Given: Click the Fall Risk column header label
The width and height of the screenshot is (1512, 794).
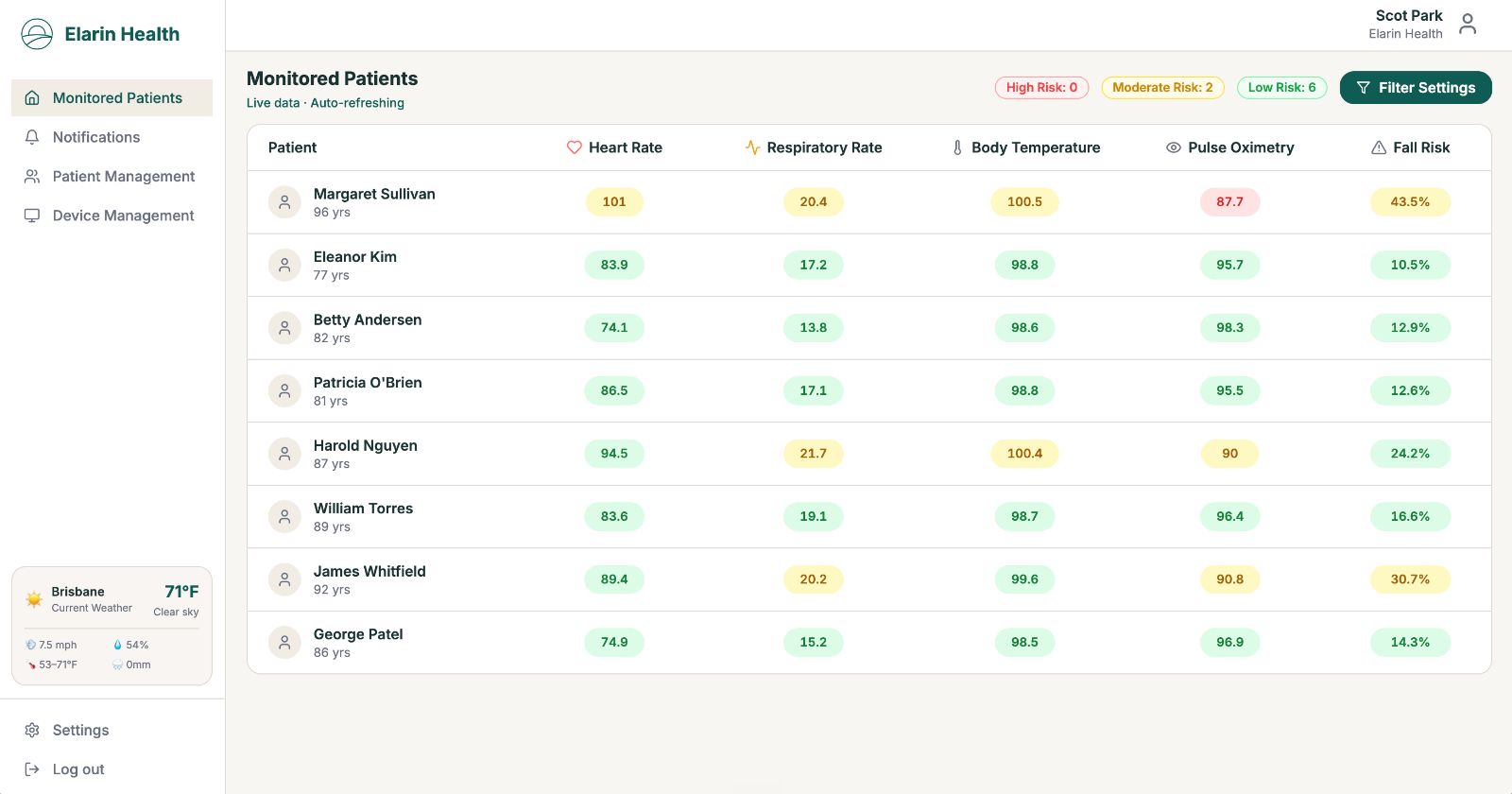Looking at the screenshot, I should (x=1421, y=147).
